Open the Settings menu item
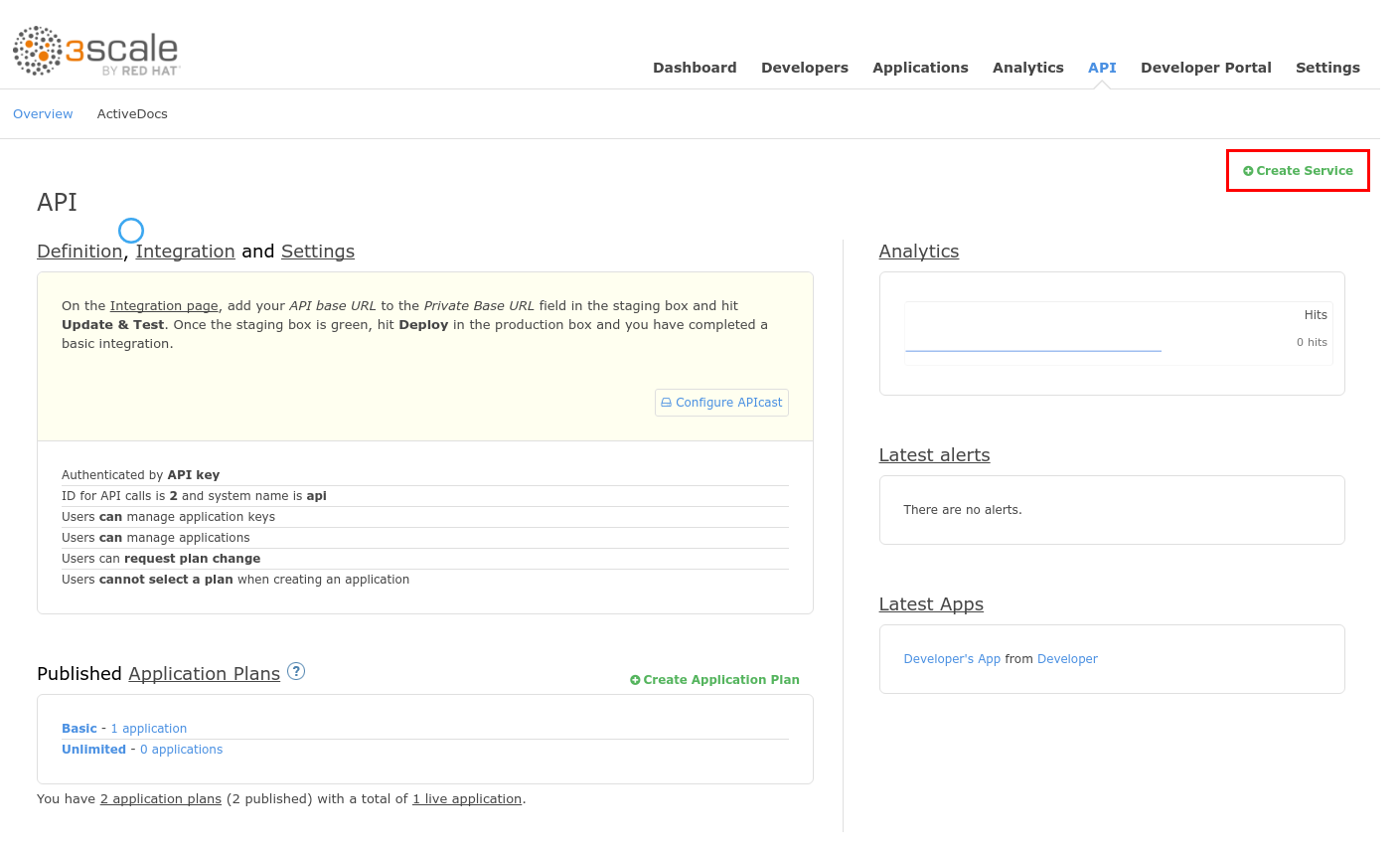 1327,68
